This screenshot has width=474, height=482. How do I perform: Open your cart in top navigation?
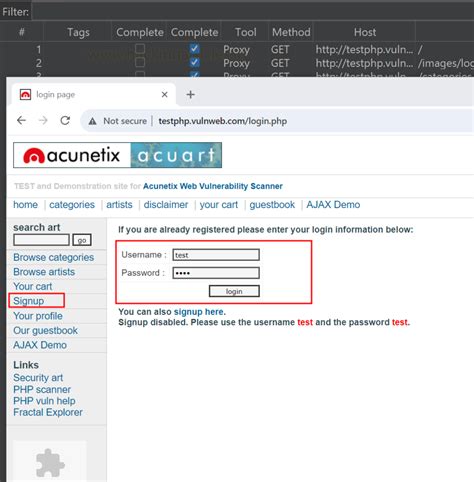tap(219, 205)
